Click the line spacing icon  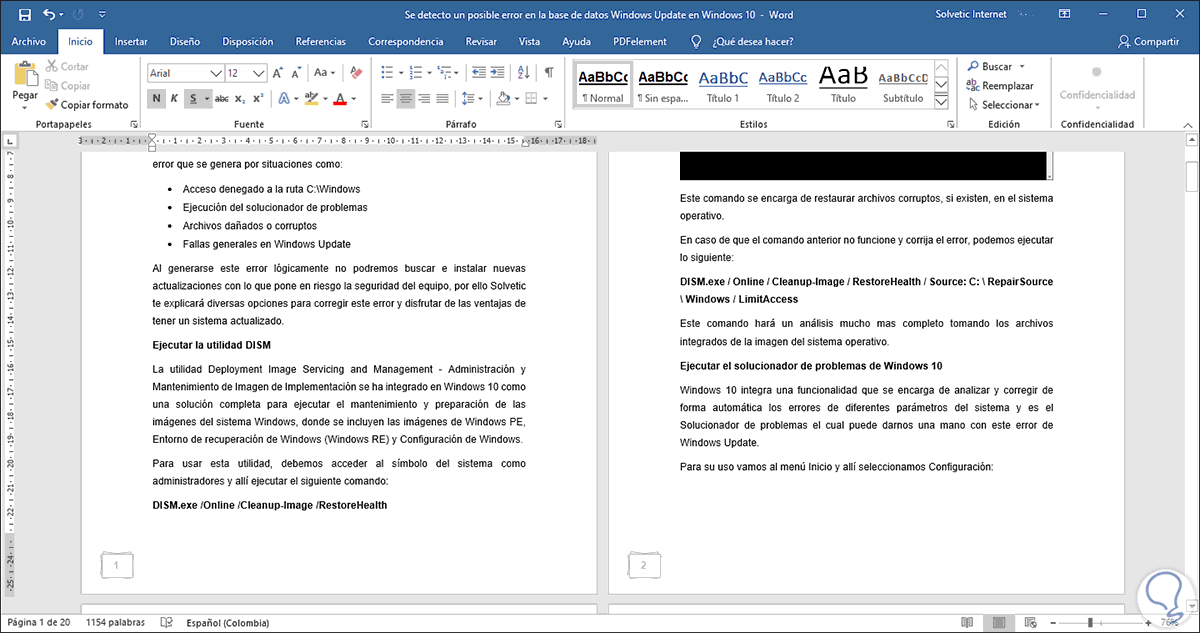point(468,98)
